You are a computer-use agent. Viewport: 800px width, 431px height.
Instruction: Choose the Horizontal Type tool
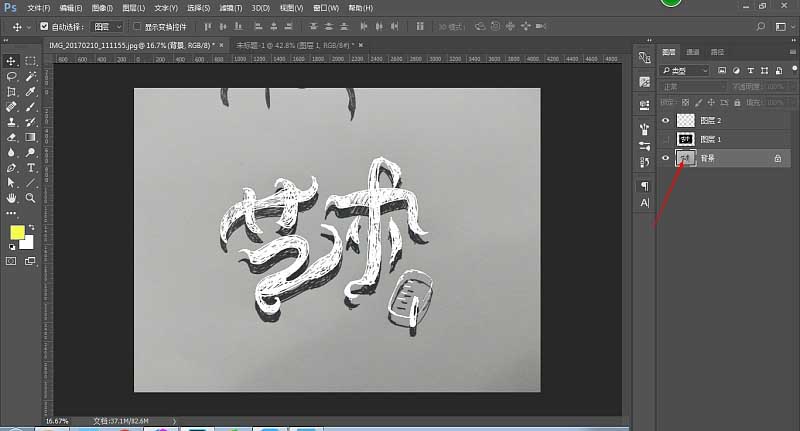[x=31, y=168]
